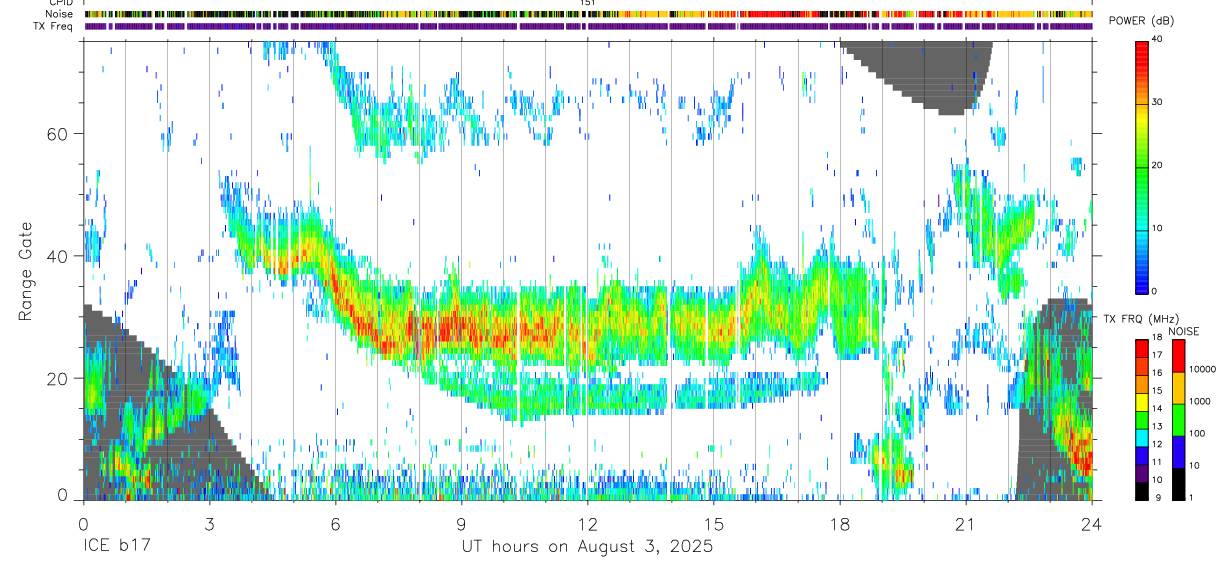Click the '1' value in NOISE legend

1192,498
